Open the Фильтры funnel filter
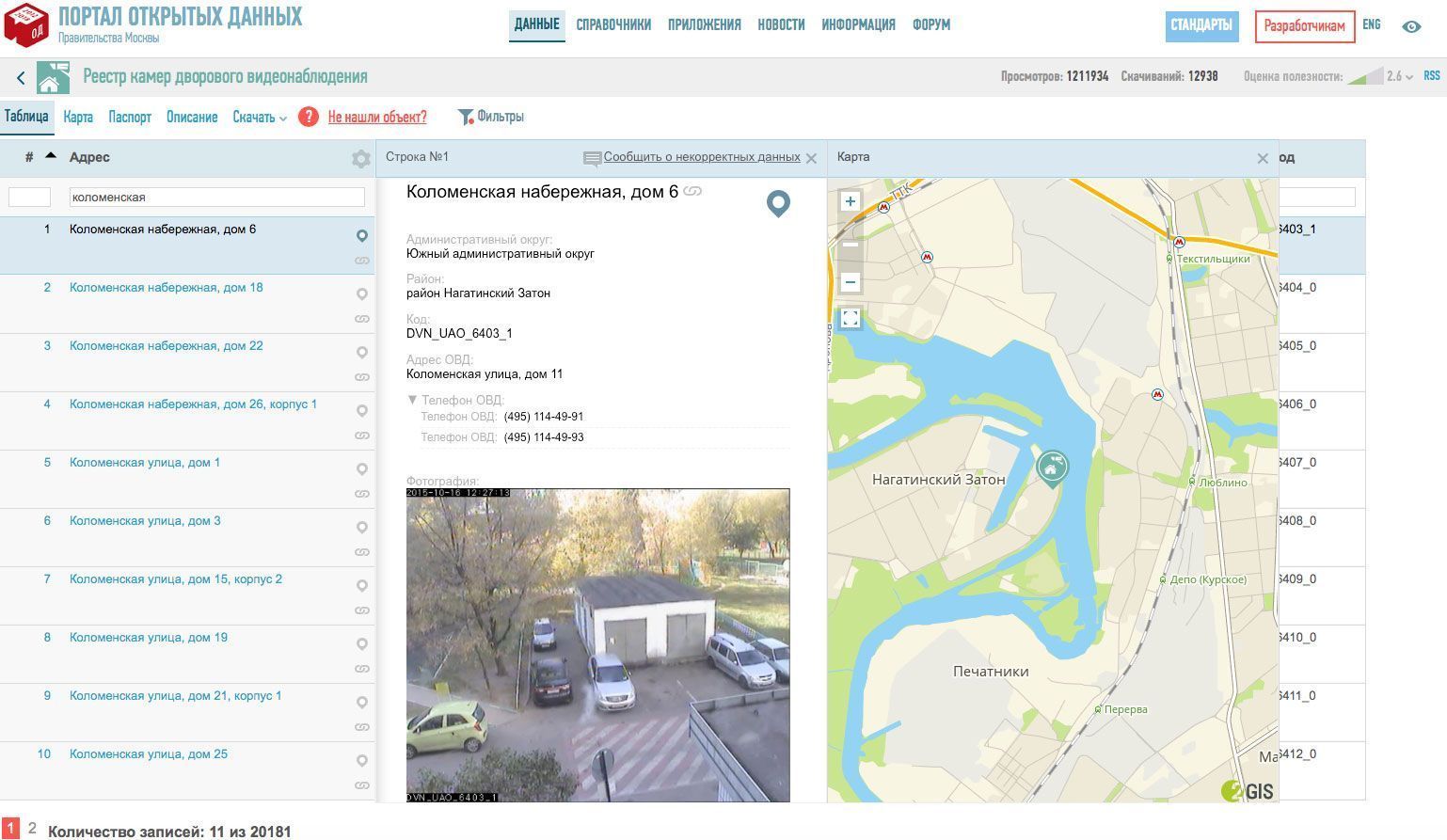 [x=490, y=117]
